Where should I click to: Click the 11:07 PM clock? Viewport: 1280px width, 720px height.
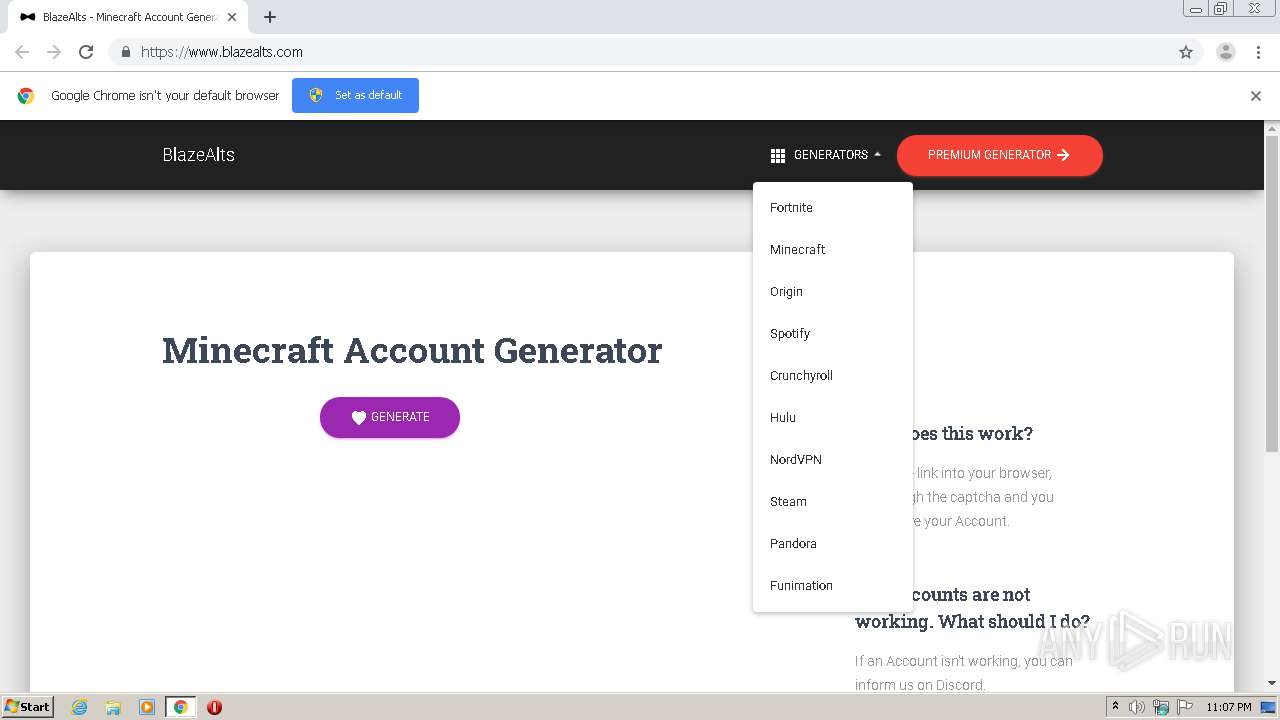click(x=1229, y=707)
